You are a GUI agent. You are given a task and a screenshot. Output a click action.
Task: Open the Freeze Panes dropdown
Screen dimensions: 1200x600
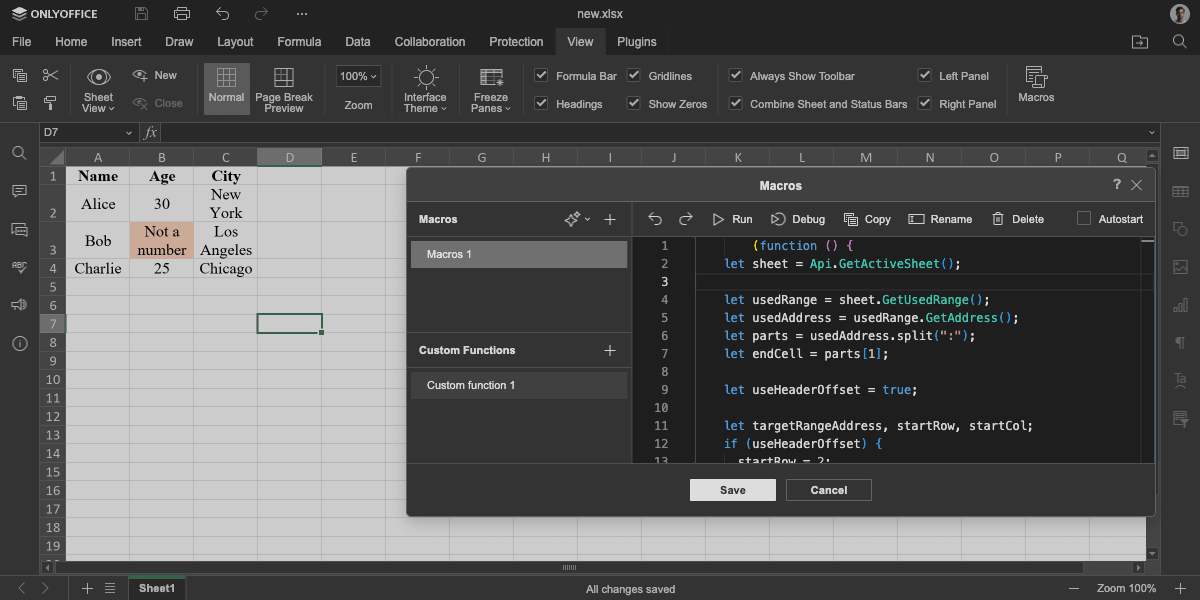tap(490, 89)
